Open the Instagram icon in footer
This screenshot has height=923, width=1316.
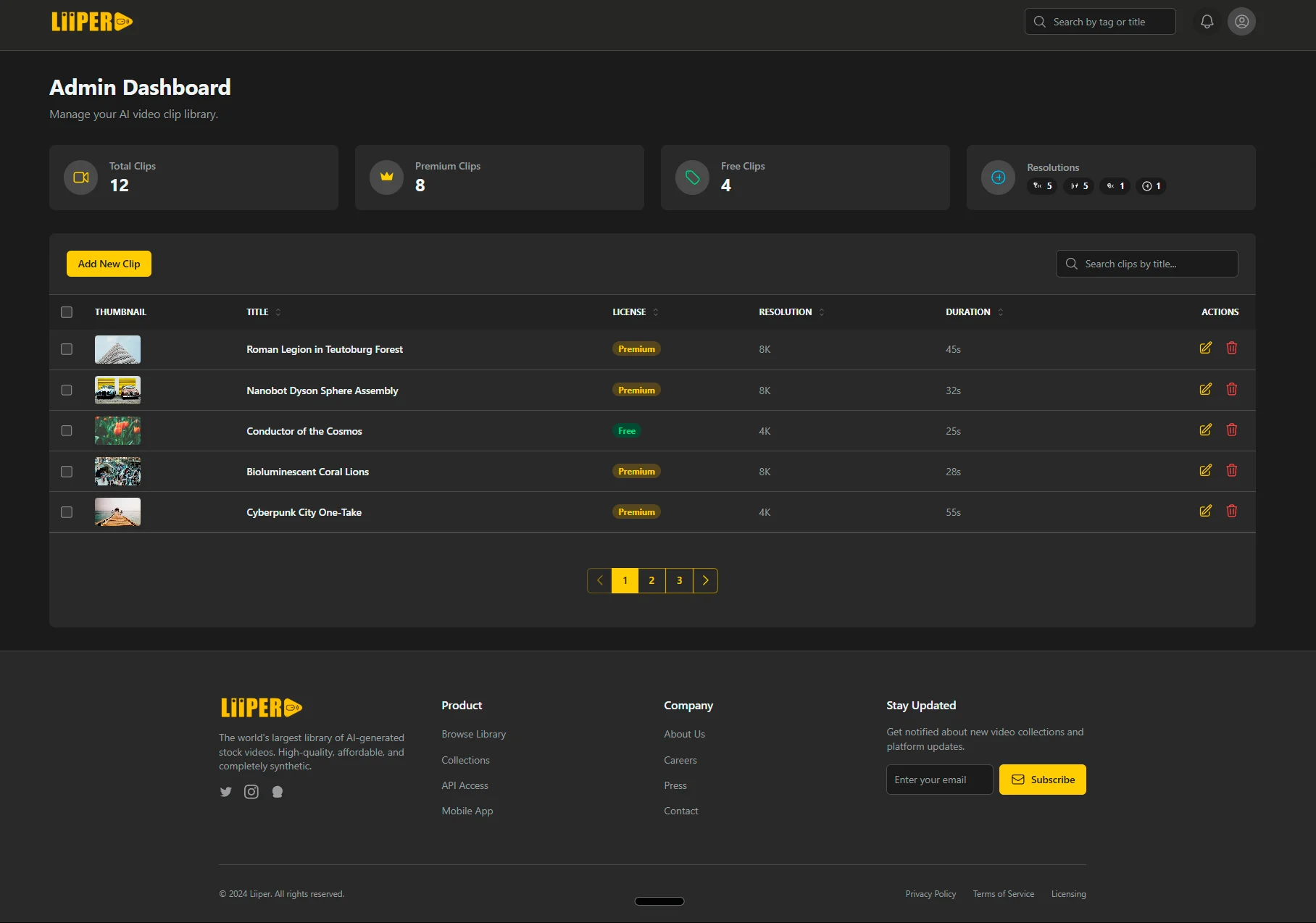251,792
